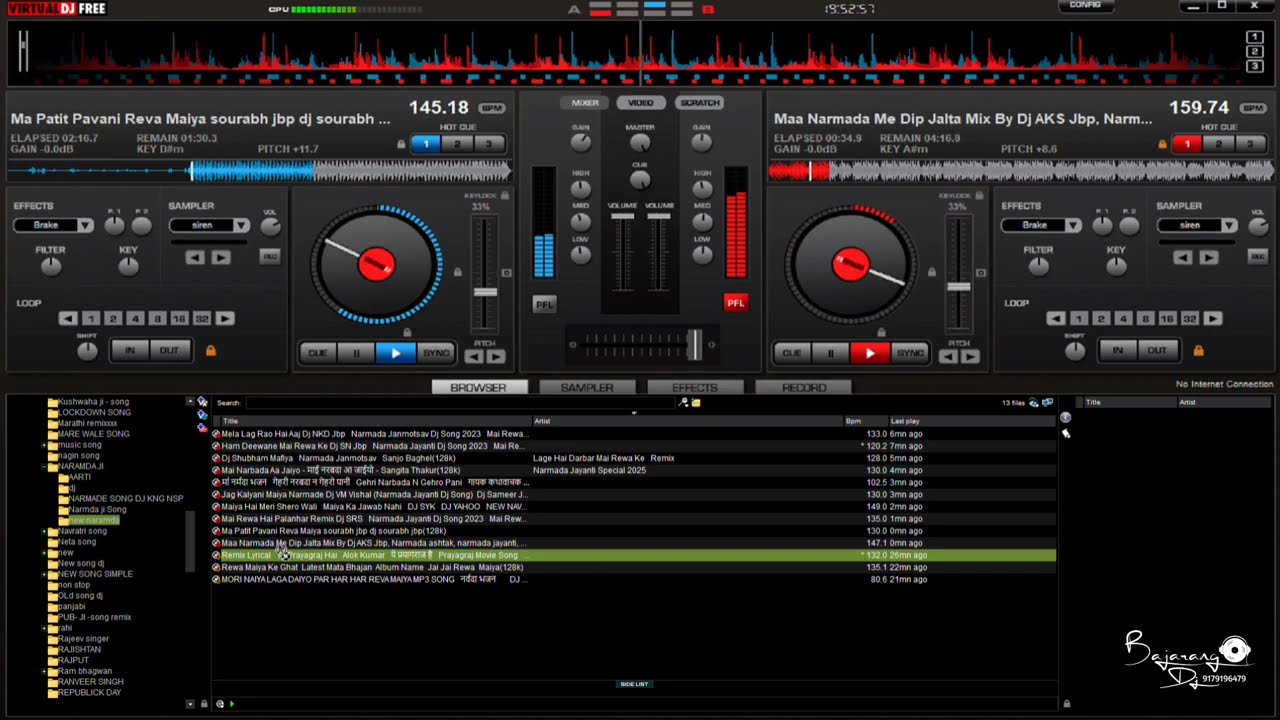Screen dimensions: 1280x720
Task: Pause the left deck playback
Action: pyautogui.click(x=356, y=353)
